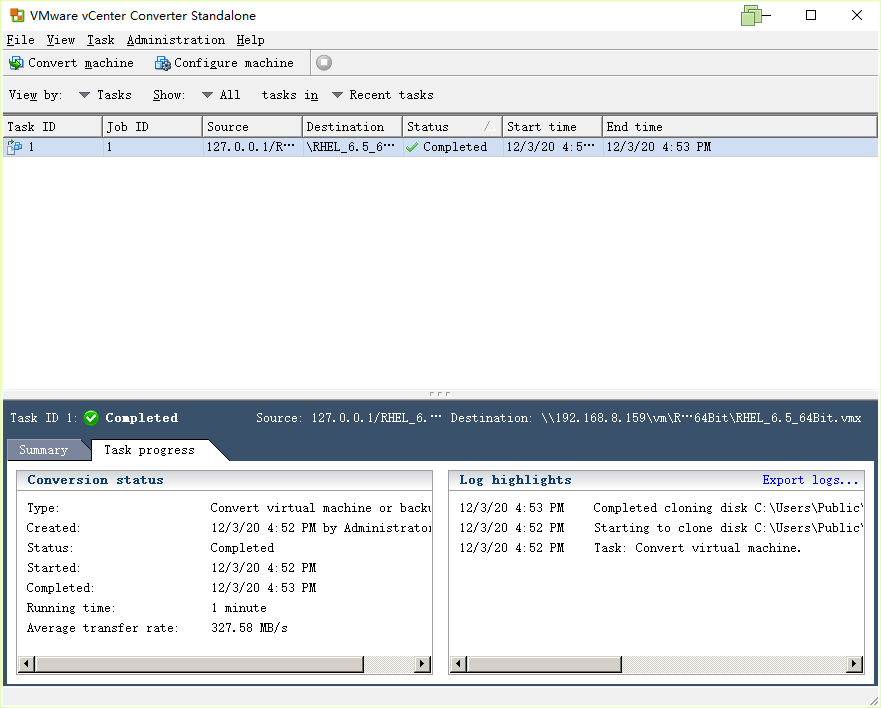Click destination cell '\RHEL_6.5_6…' in task row
881x708 pixels.
(351, 147)
